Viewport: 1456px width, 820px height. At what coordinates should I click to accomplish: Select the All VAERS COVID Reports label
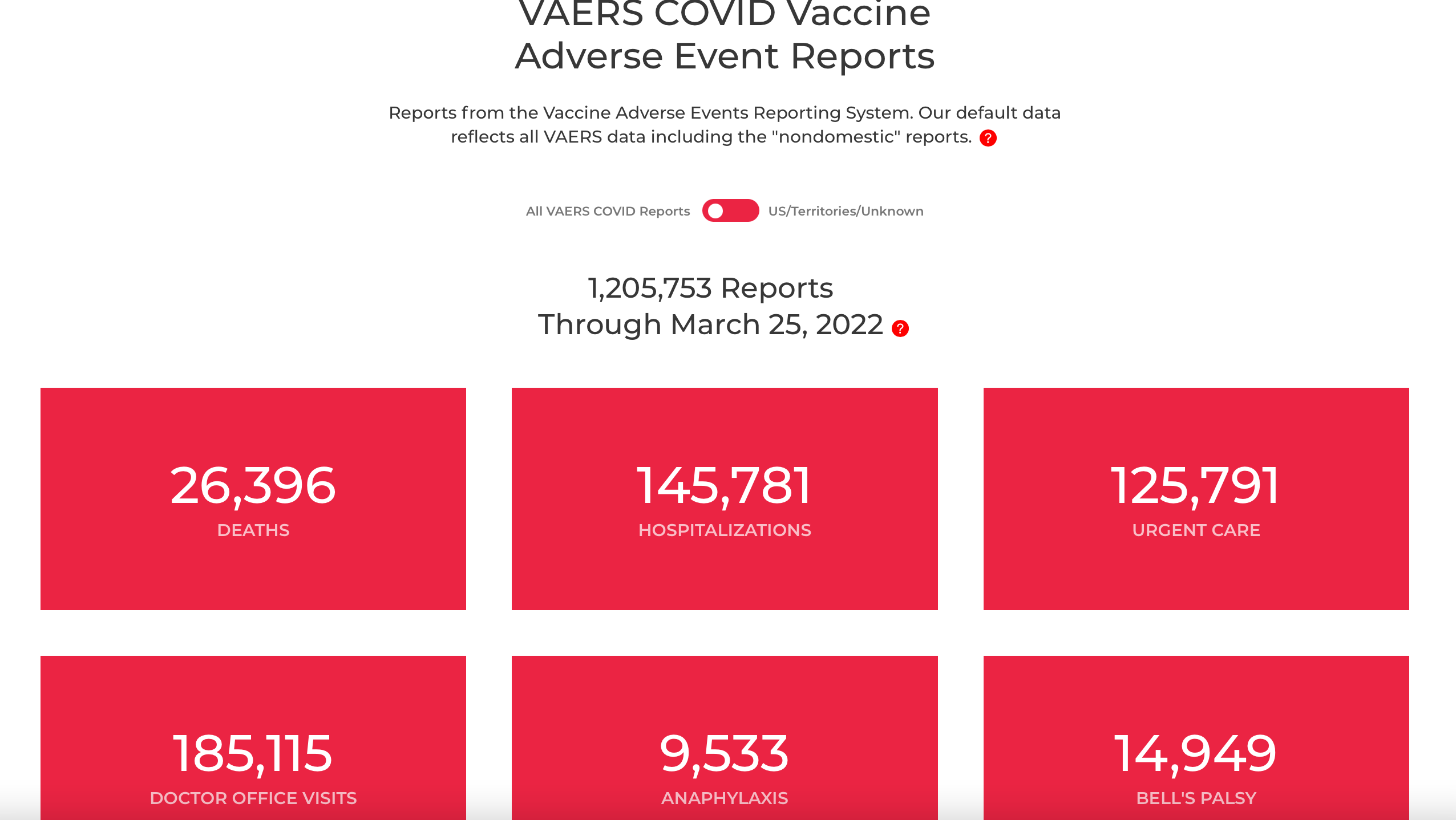click(x=608, y=211)
